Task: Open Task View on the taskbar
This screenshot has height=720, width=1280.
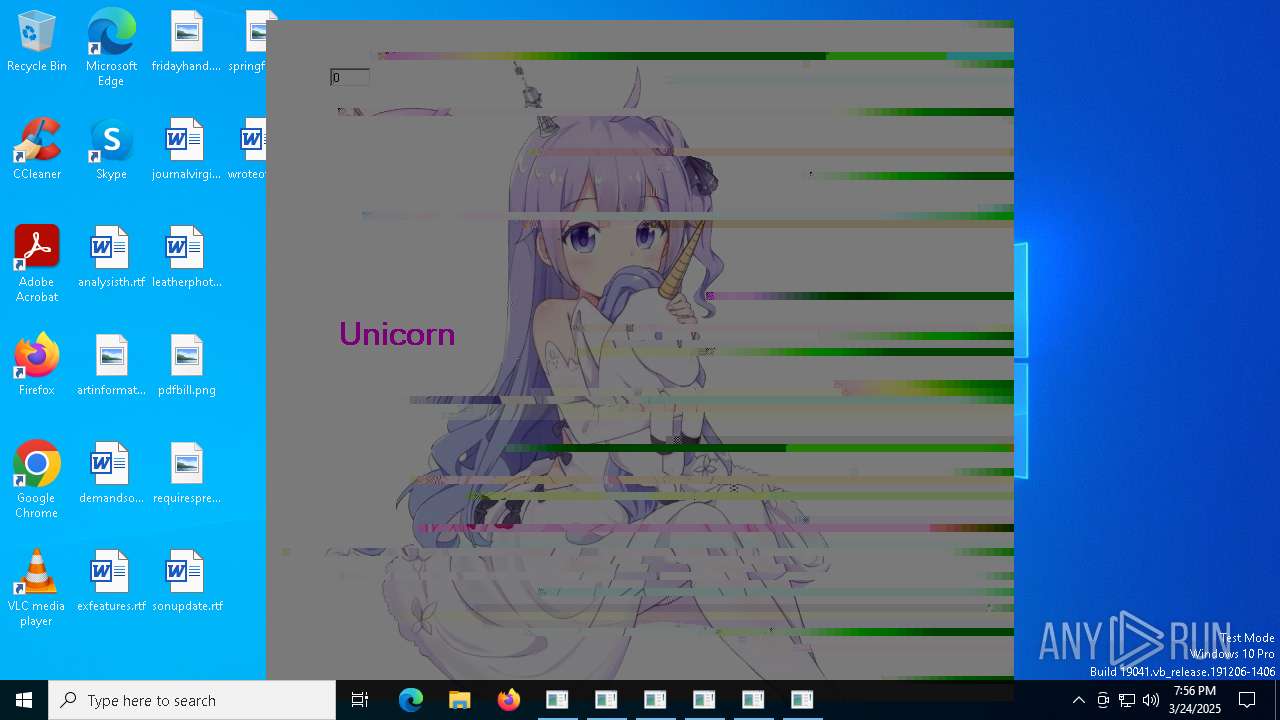Action: click(x=360, y=700)
